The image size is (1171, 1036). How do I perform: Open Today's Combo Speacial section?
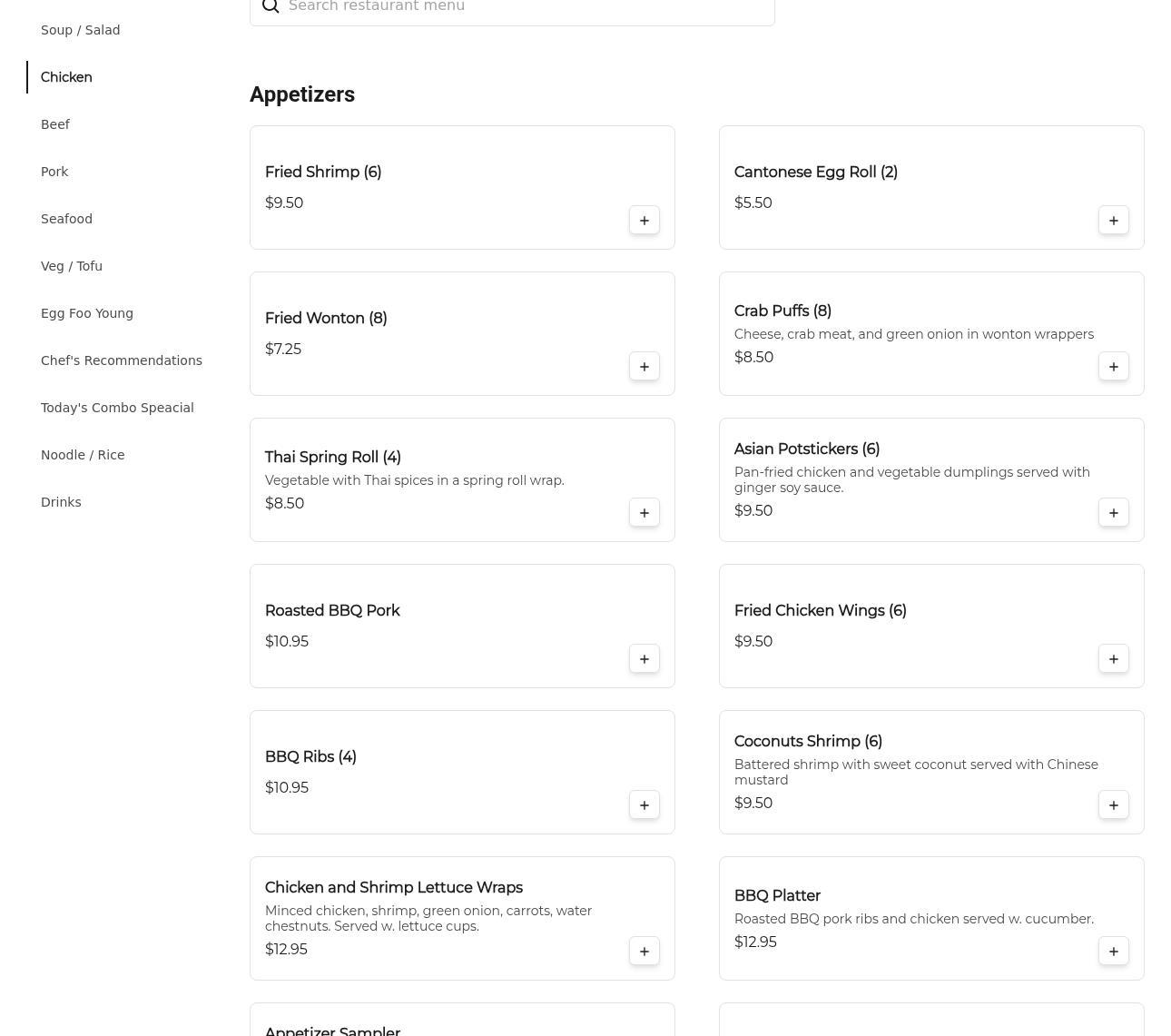click(117, 408)
